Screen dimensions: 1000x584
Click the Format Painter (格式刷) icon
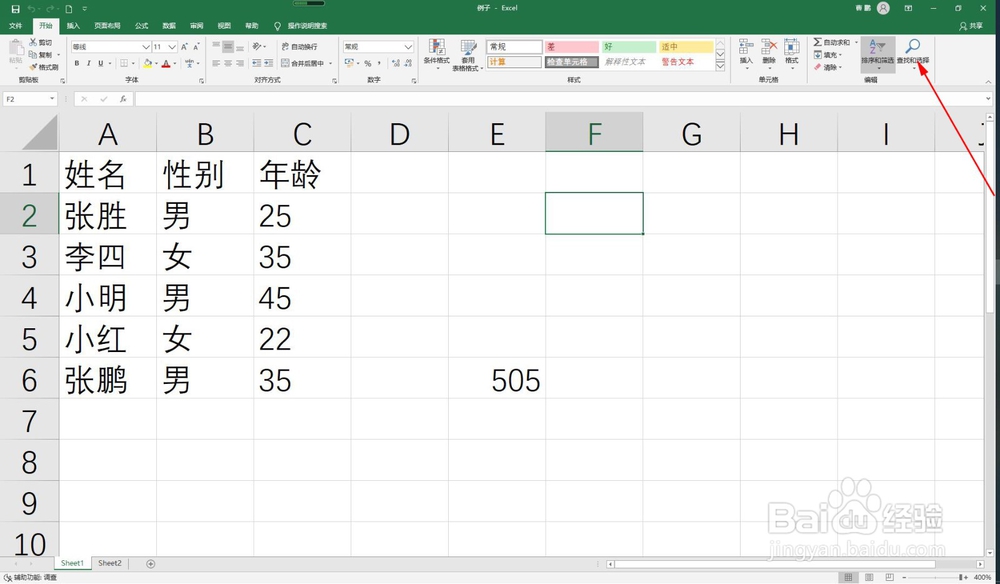pyautogui.click(x=35, y=66)
